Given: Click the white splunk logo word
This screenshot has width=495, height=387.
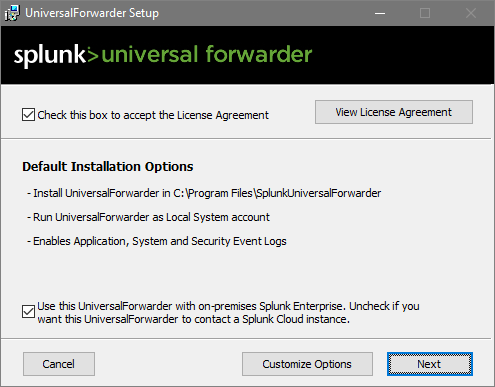Looking at the screenshot, I should (x=50, y=55).
